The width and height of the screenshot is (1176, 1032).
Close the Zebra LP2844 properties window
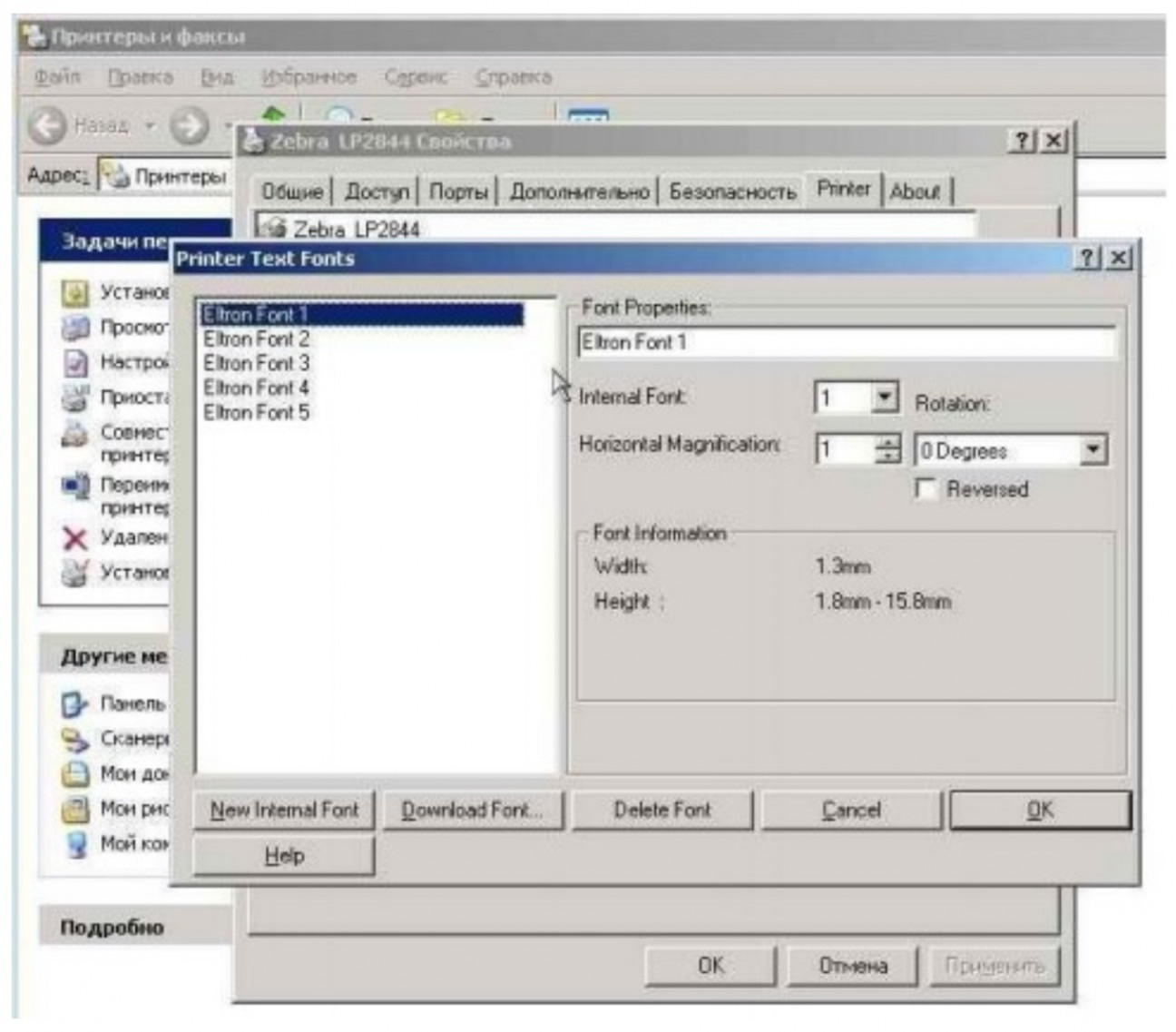pos(1053,141)
